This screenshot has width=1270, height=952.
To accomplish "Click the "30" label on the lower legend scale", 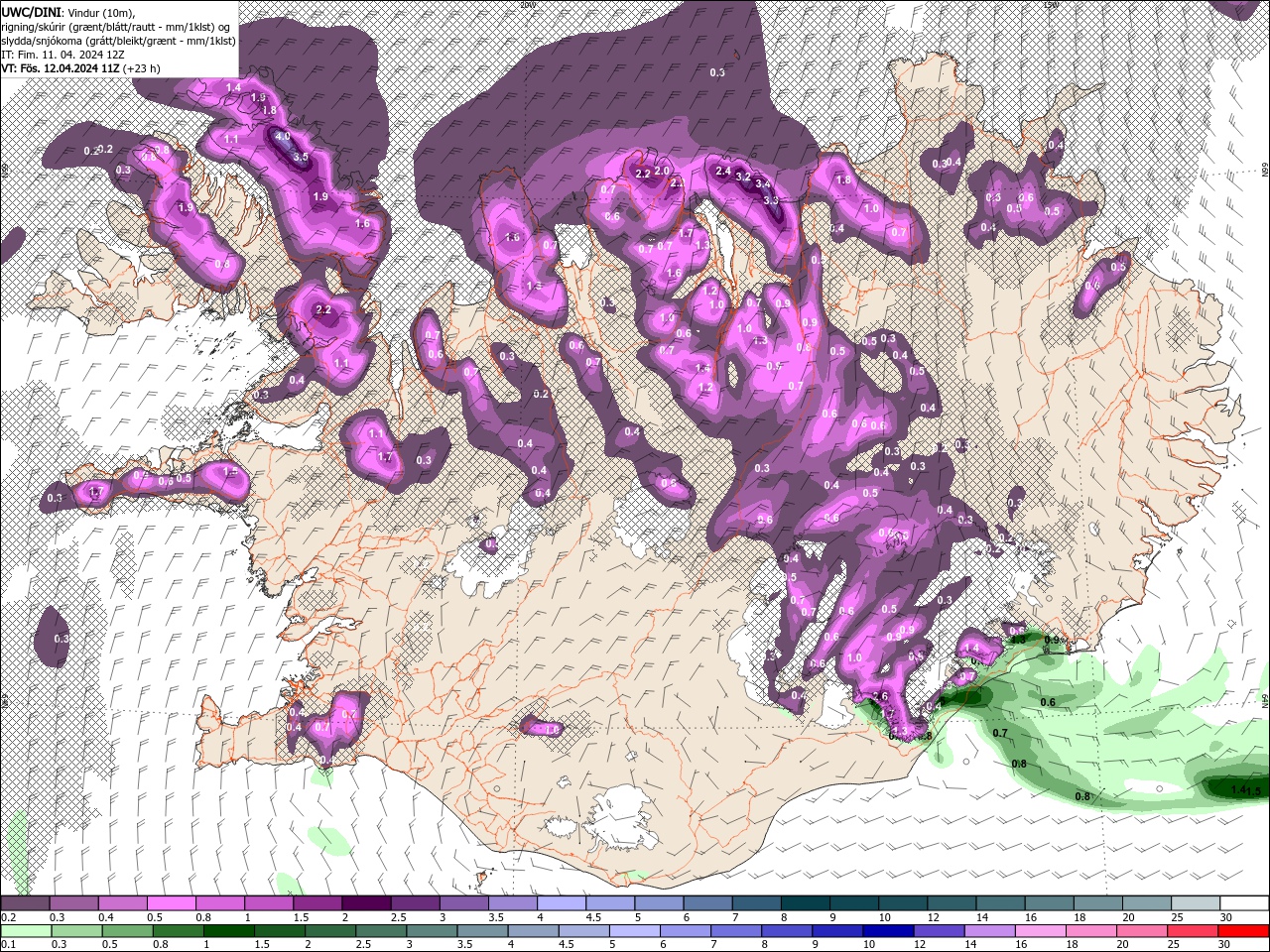I will point(1225,945).
